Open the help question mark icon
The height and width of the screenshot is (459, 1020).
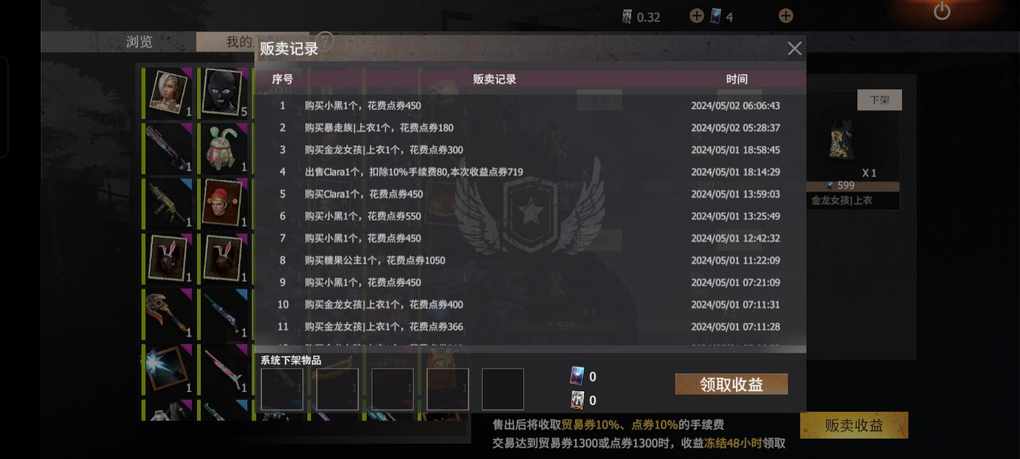(x=326, y=40)
